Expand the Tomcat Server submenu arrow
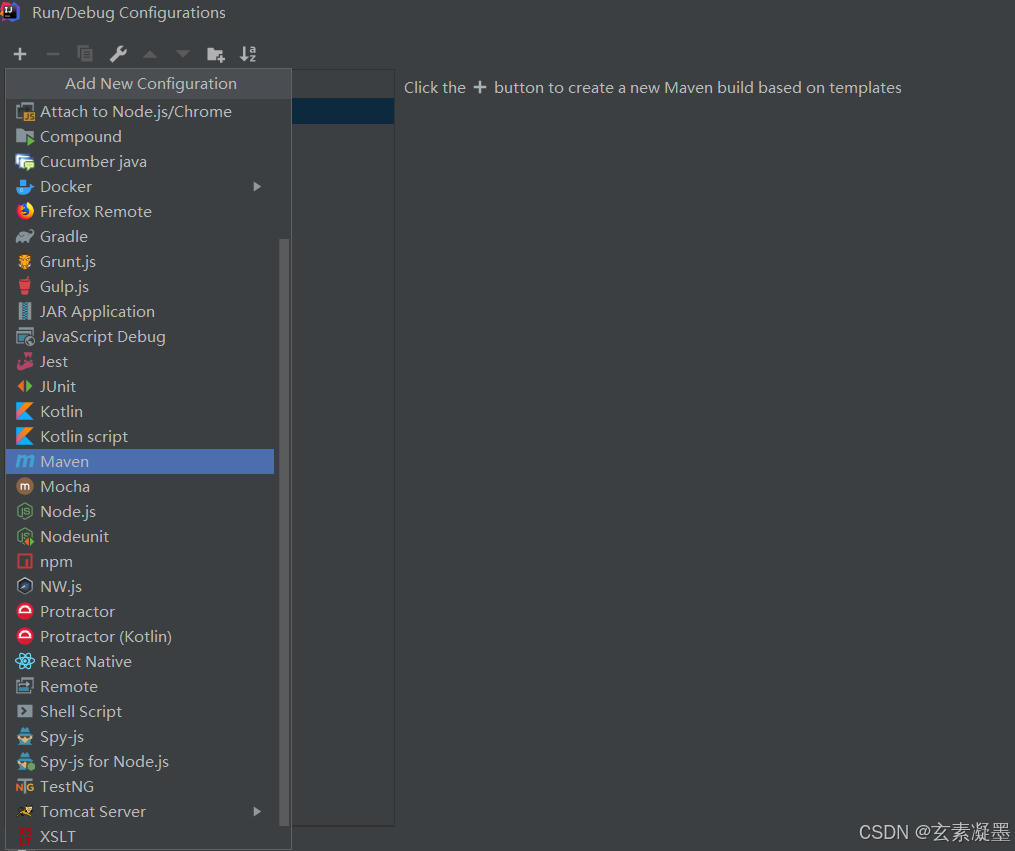Viewport: 1015px width, 851px height. [257, 812]
